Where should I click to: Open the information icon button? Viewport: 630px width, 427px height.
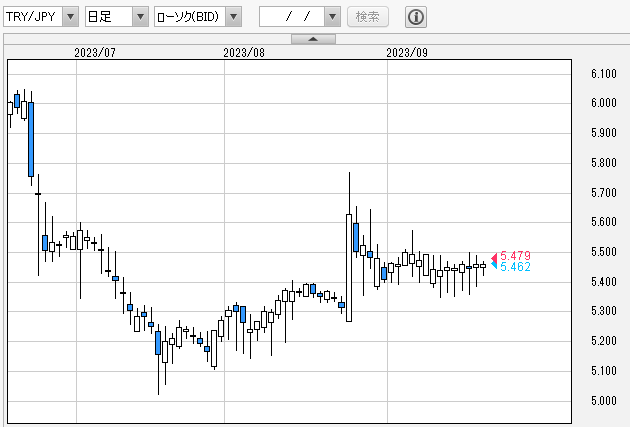point(416,17)
